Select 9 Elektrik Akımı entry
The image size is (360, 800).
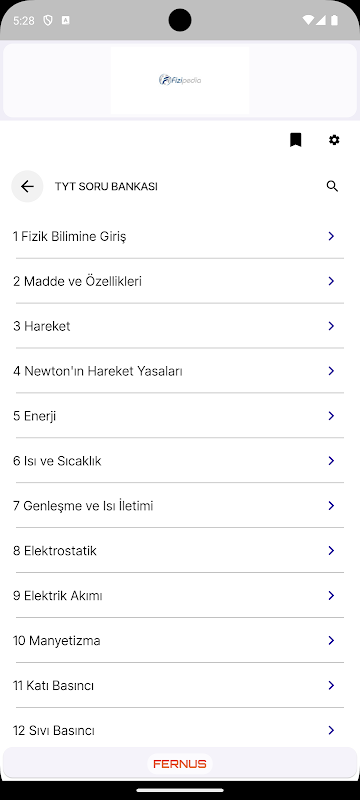point(180,595)
